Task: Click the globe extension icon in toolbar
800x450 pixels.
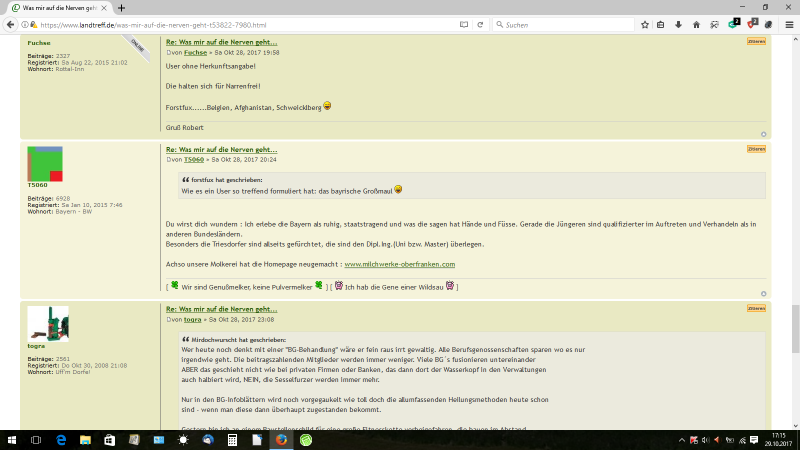Action: click(769, 24)
